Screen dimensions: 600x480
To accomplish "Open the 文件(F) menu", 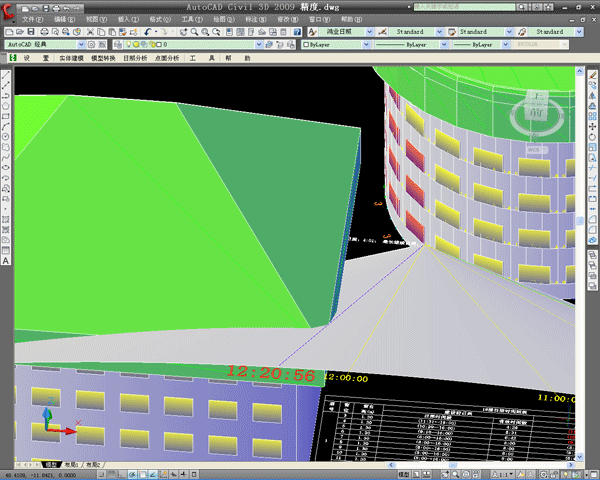I will click(33, 19).
